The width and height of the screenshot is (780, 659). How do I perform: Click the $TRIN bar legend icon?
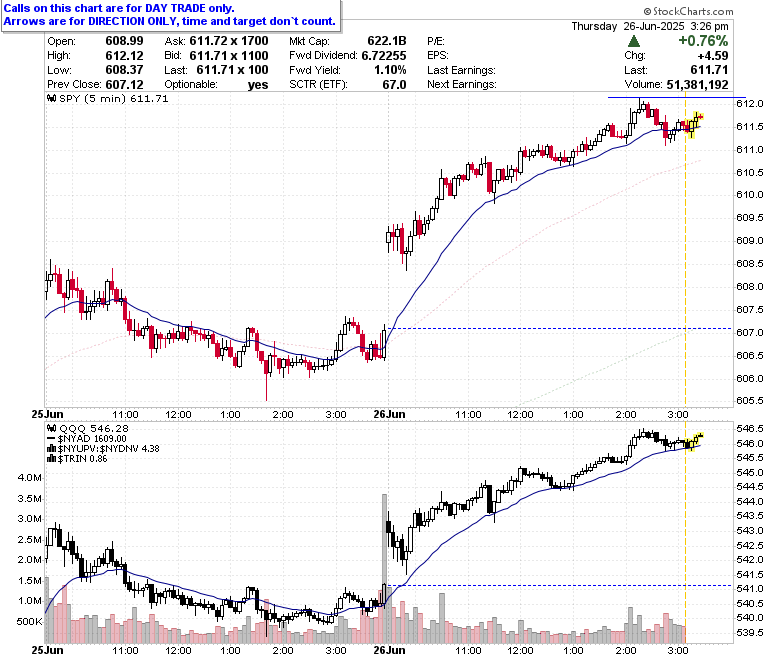(51, 459)
